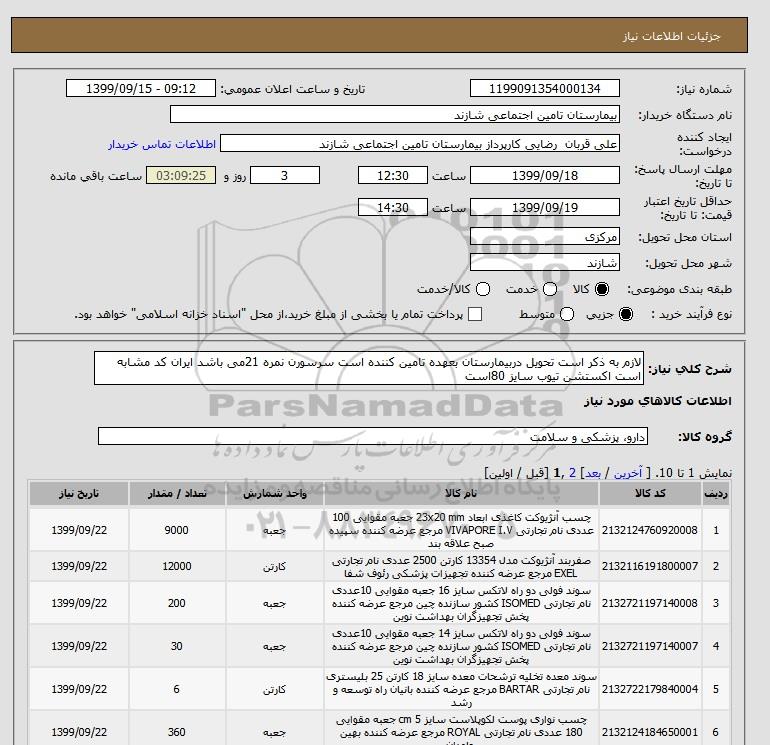Select product code 2132124184650001
This screenshot has height=745, width=770.
click(650, 732)
